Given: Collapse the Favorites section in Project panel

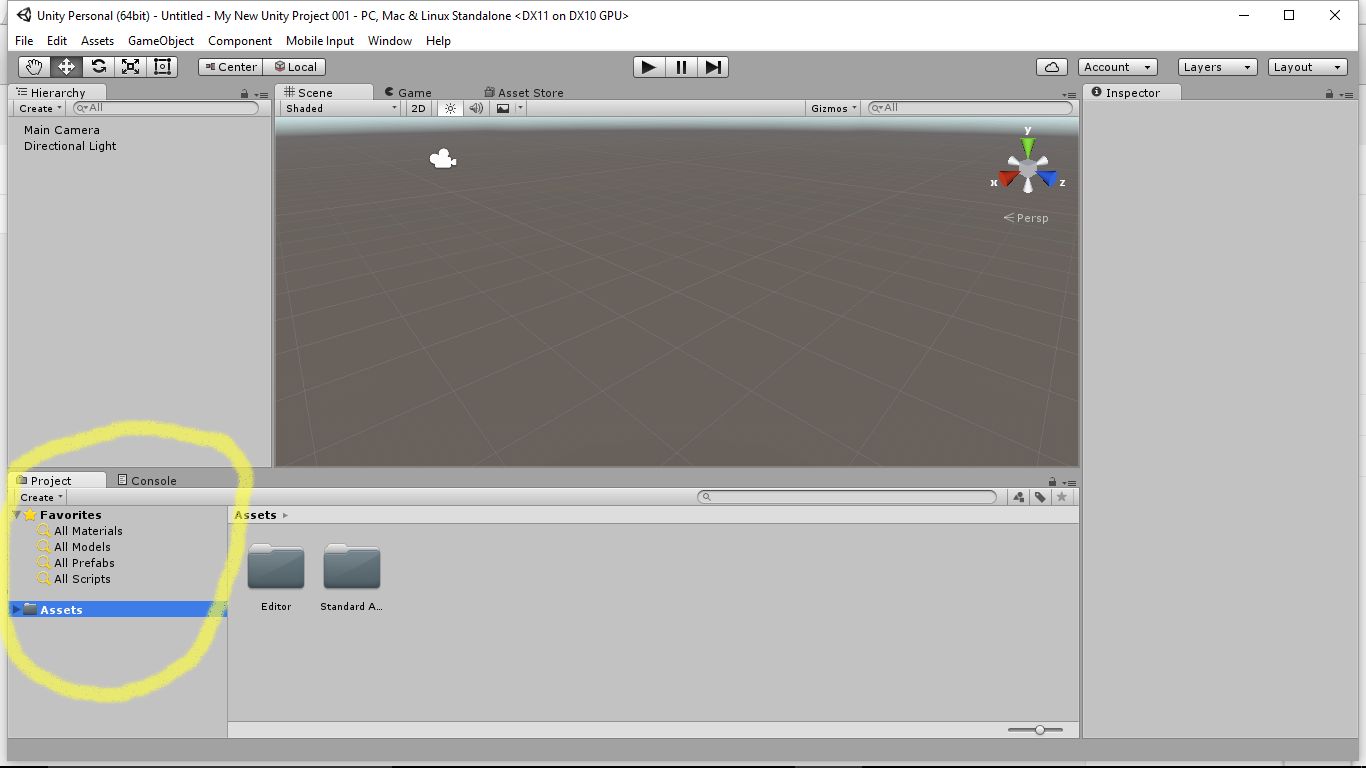Looking at the screenshot, I should point(16,514).
